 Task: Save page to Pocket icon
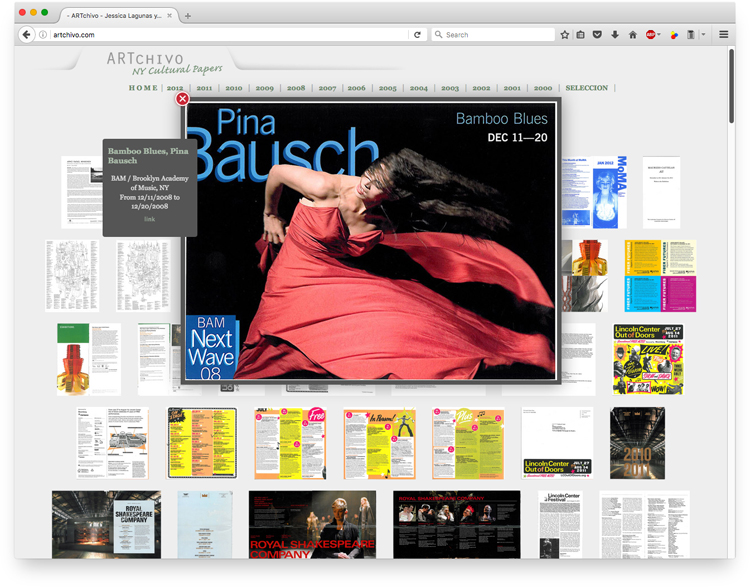(x=597, y=34)
